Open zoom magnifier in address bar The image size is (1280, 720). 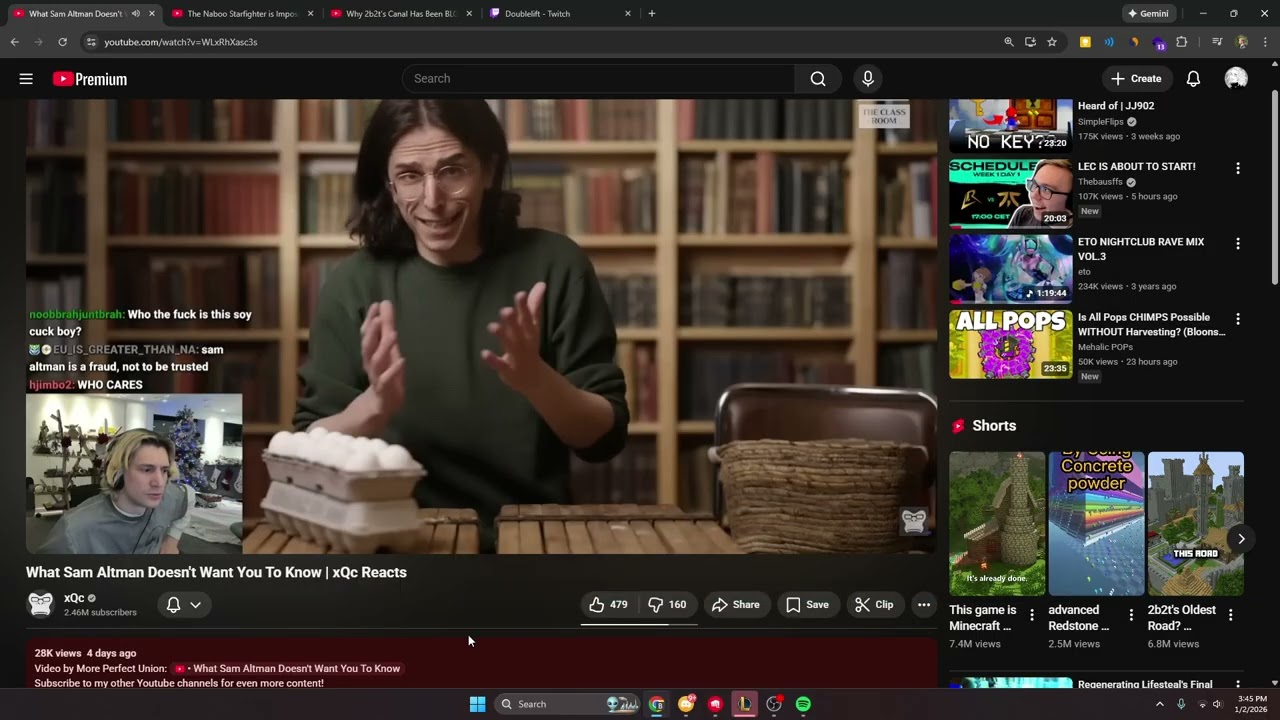1009,42
